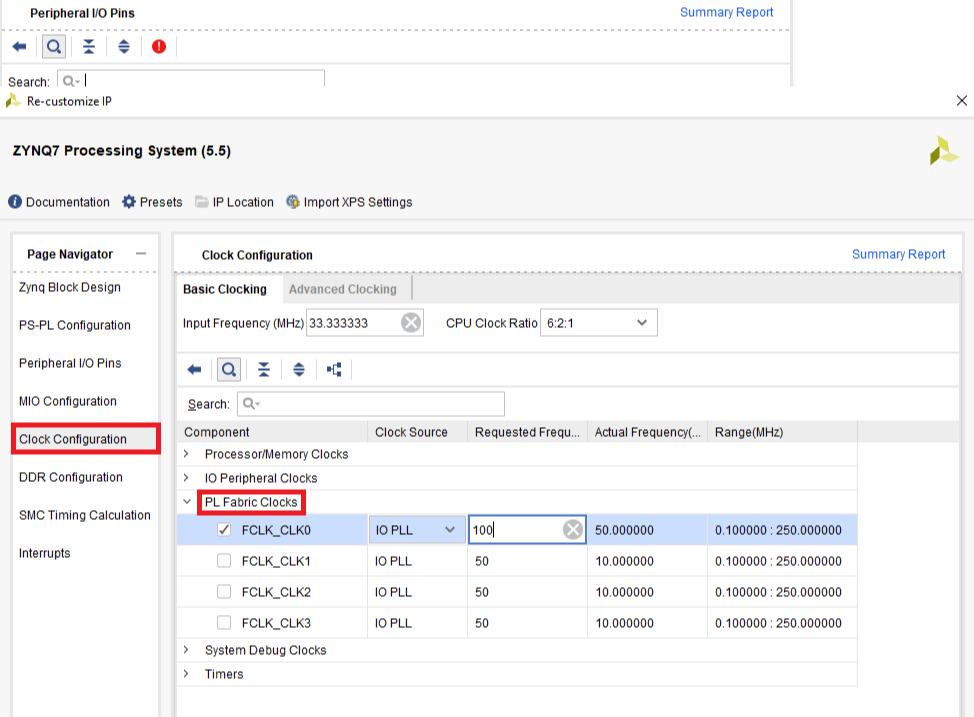Open Presets gear icon
This screenshot has width=974, height=717.
[129, 202]
